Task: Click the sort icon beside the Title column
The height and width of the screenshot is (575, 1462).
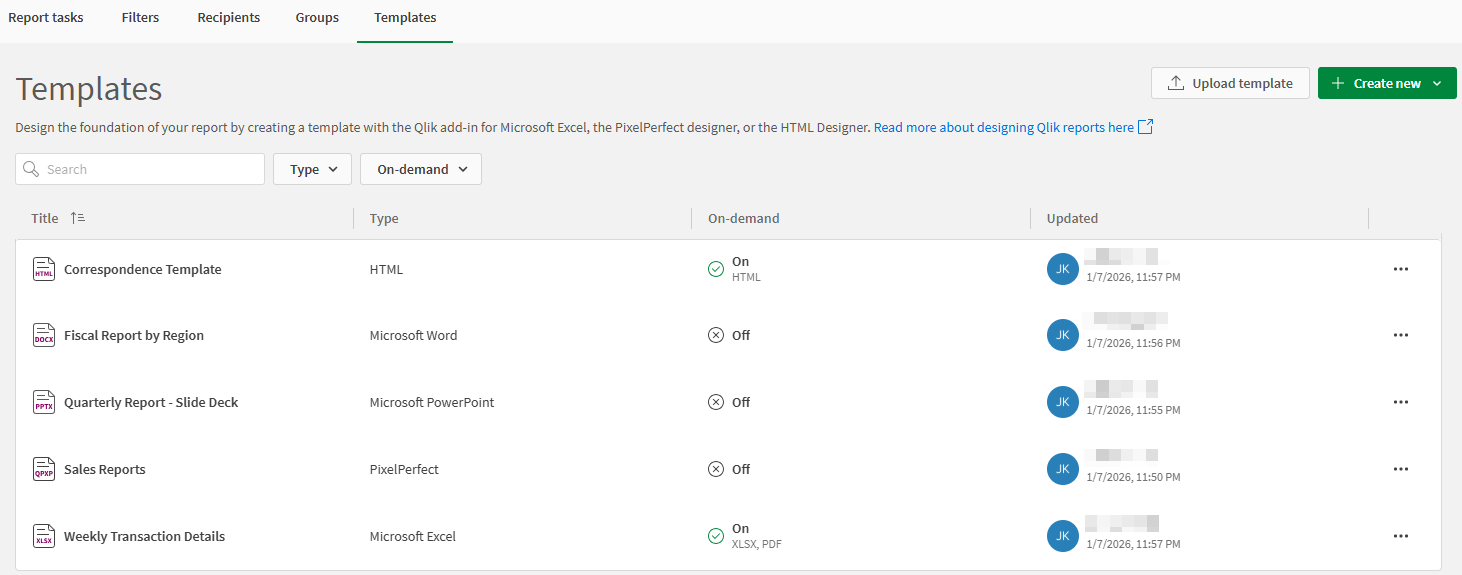Action: 78,218
